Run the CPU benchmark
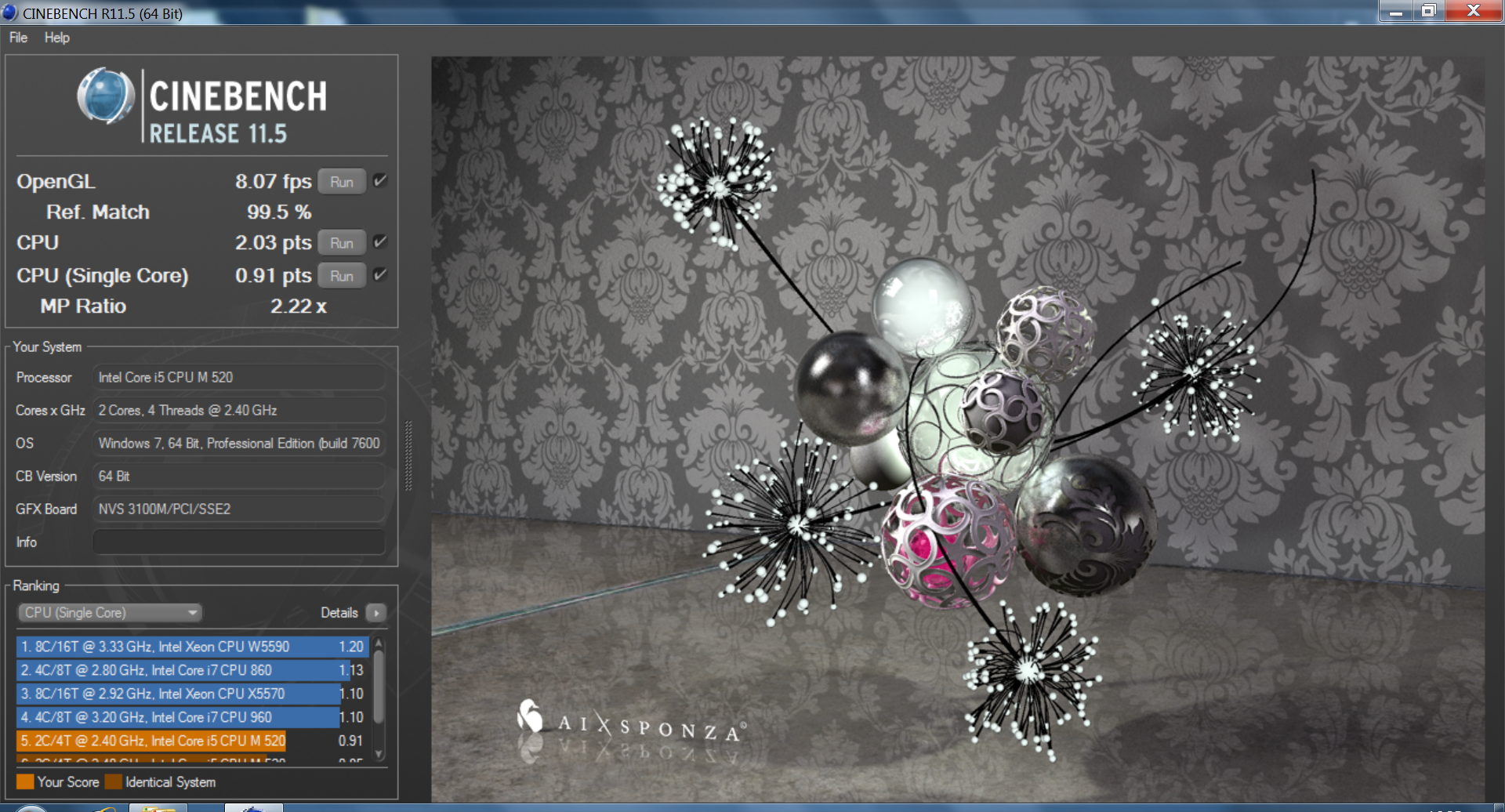This screenshot has height=812, width=1505. (x=342, y=243)
